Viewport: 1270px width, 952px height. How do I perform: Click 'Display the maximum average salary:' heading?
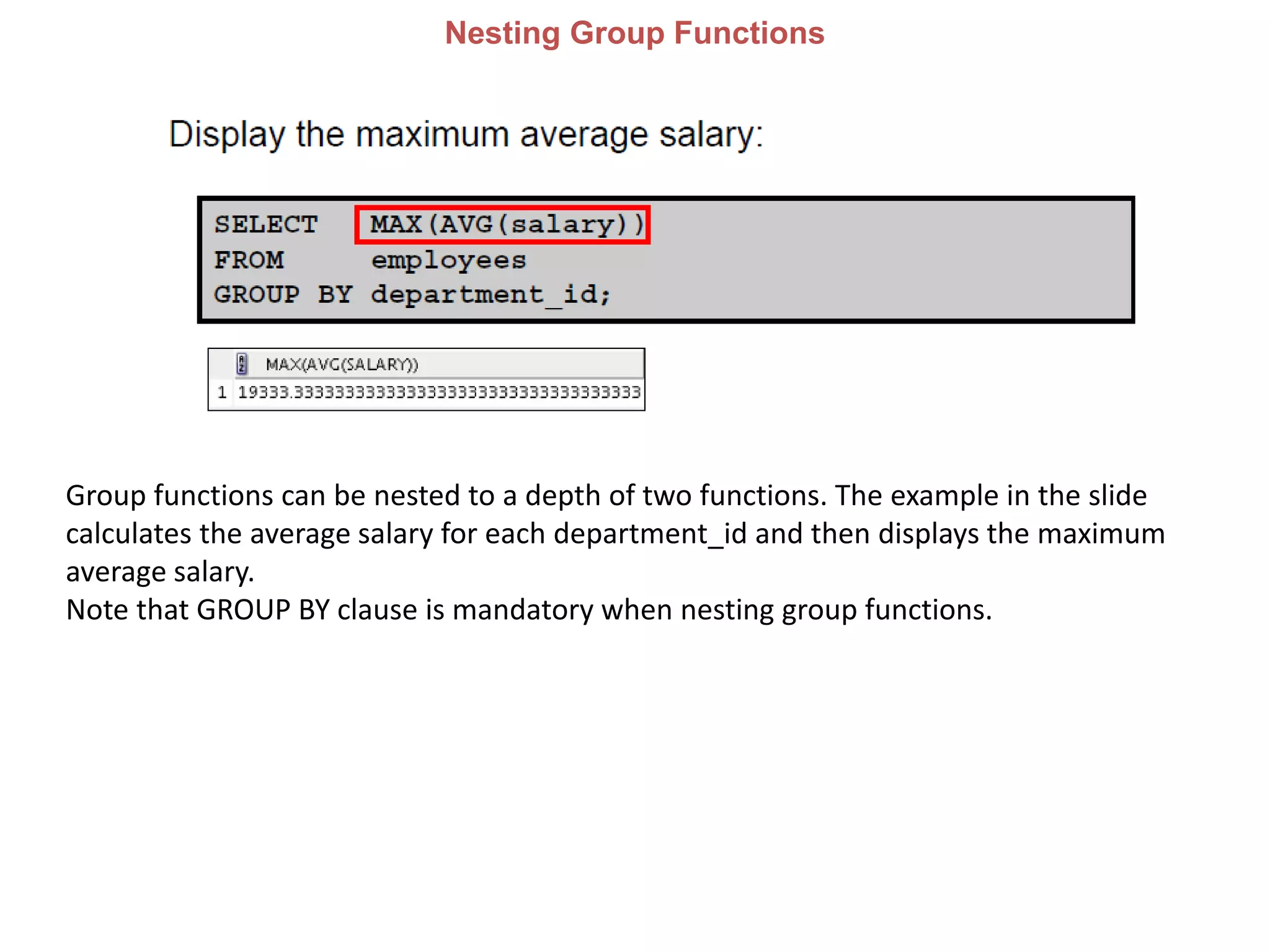pyautogui.click(x=466, y=134)
